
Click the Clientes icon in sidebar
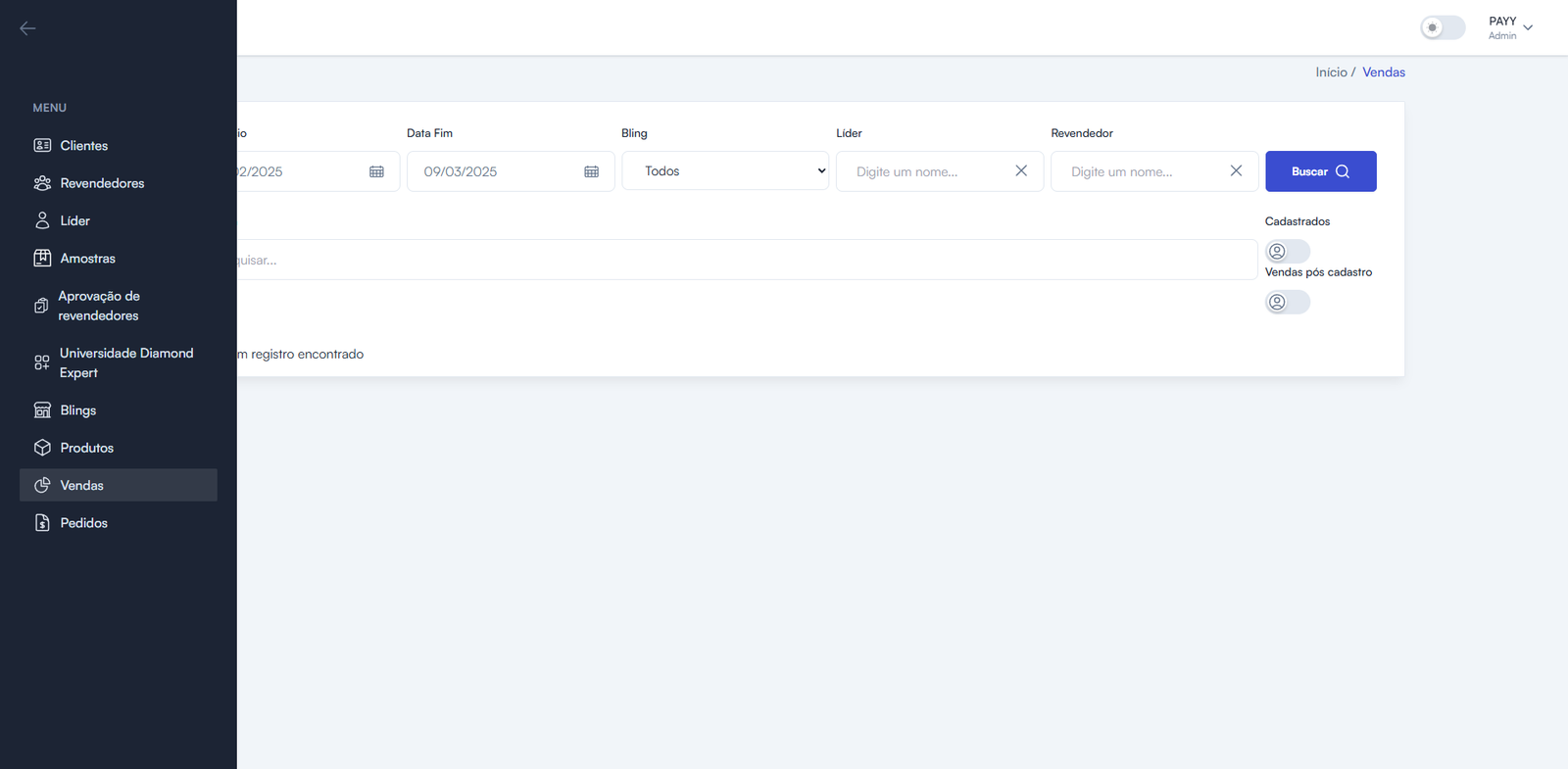42,145
